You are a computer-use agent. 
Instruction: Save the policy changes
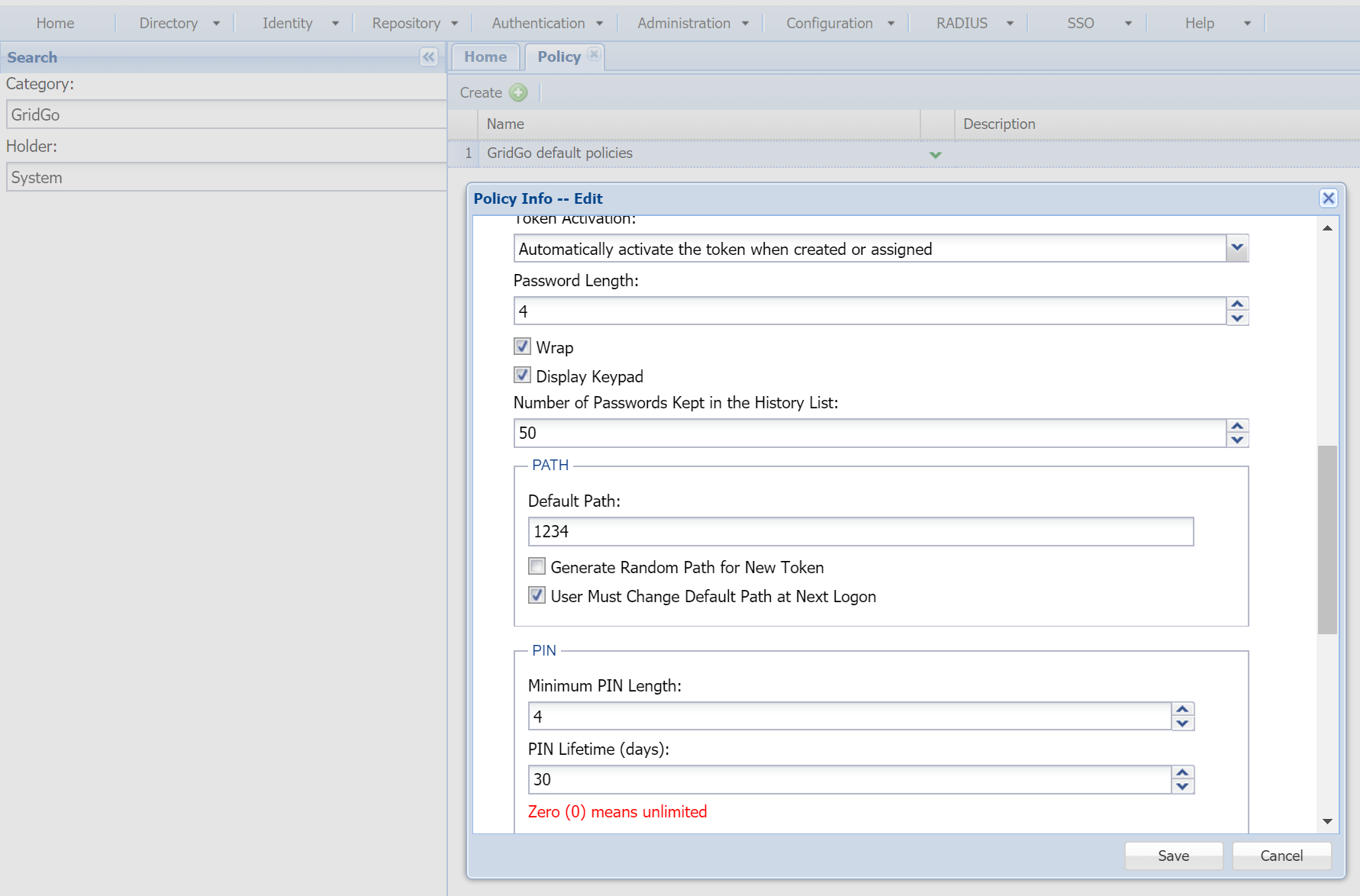pos(1173,856)
